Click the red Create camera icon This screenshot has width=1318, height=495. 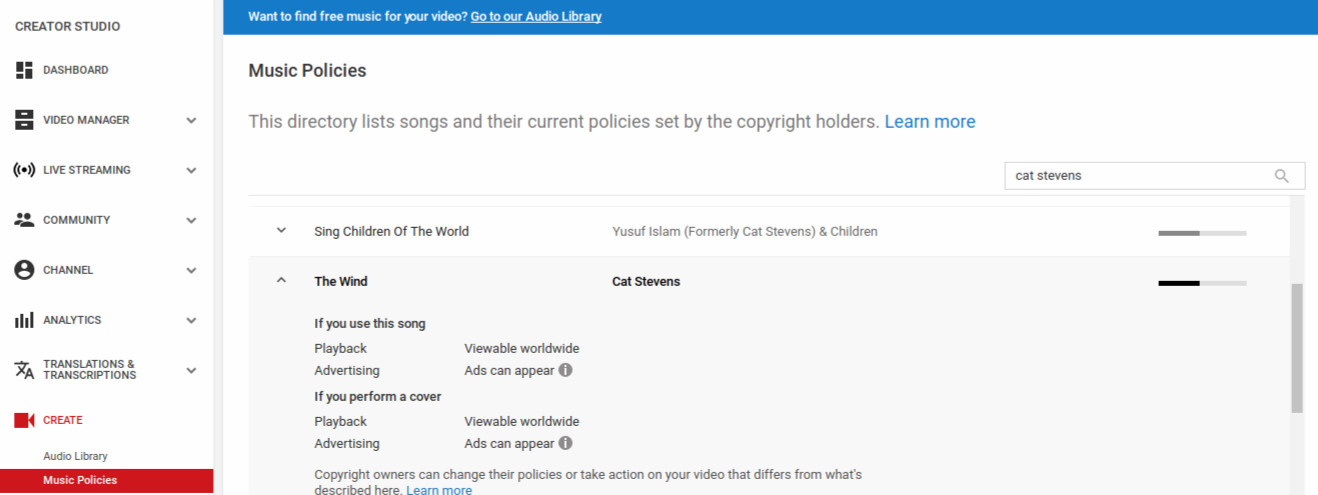click(x=24, y=420)
